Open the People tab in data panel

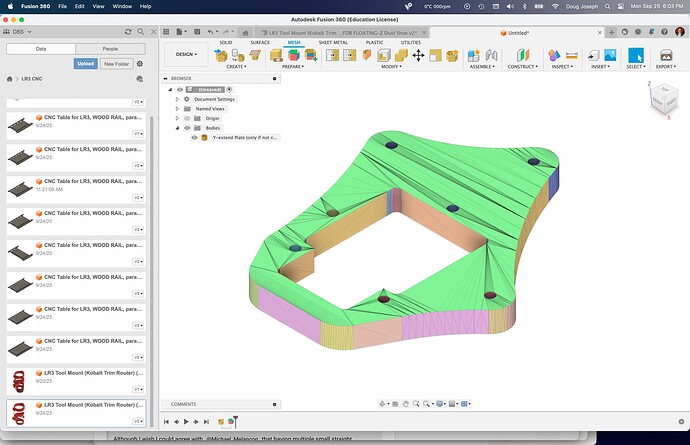pos(110,49)
